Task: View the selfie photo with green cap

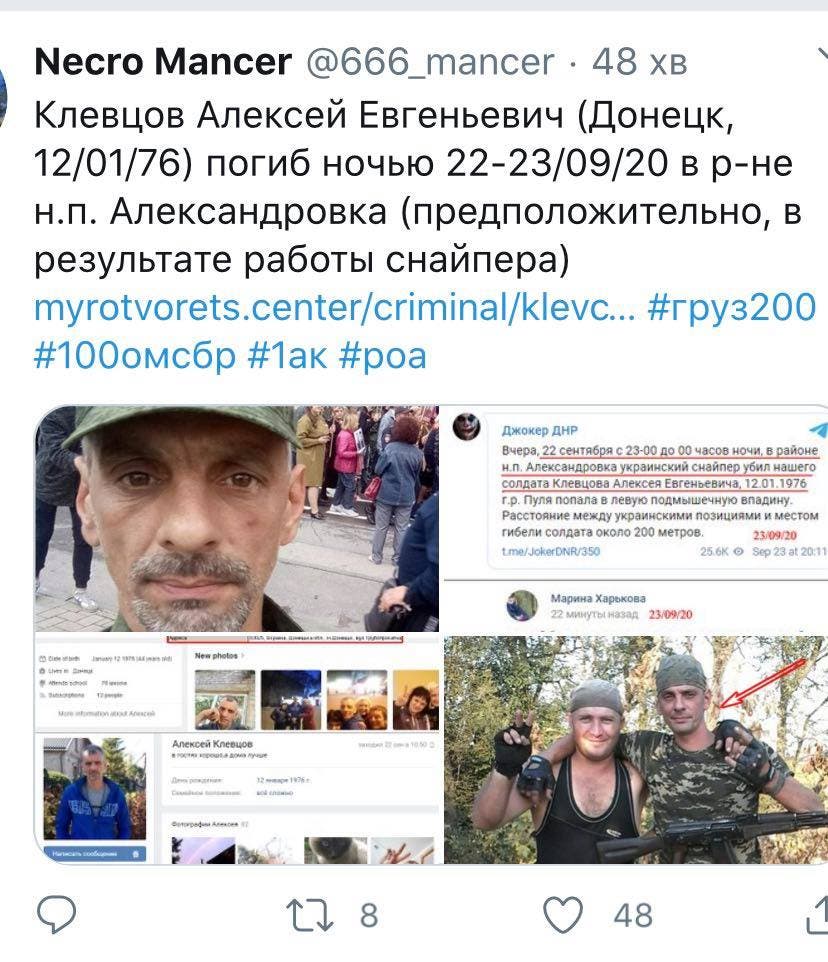Action: click(x=237, y=518)
